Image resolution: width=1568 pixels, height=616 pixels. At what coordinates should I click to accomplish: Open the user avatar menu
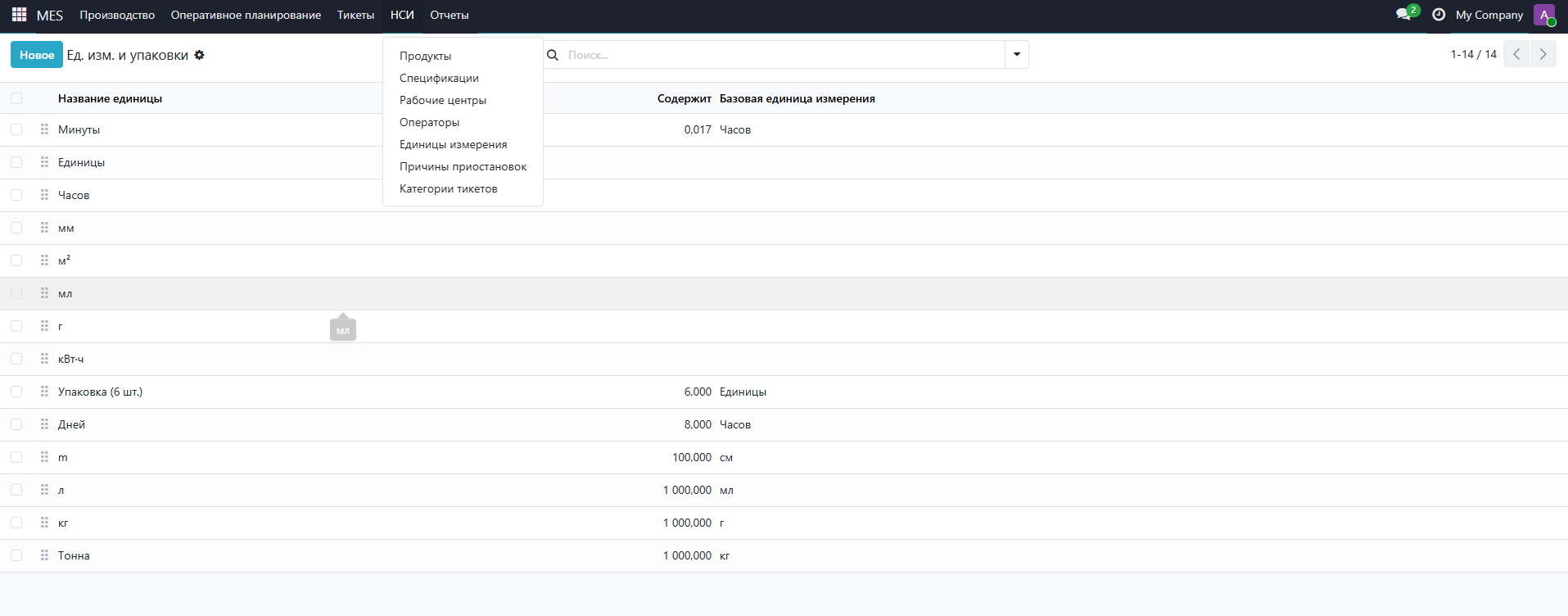pyautogui.click(x=1544, y=15)
